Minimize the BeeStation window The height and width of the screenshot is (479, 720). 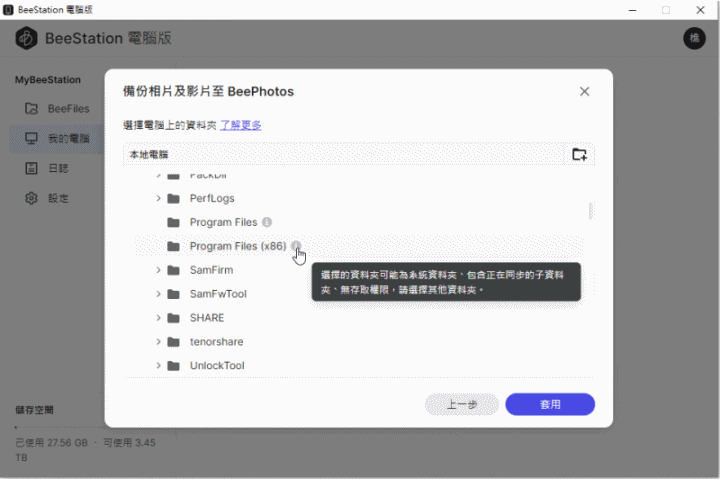pyautogui.click(x=632, y=10)
